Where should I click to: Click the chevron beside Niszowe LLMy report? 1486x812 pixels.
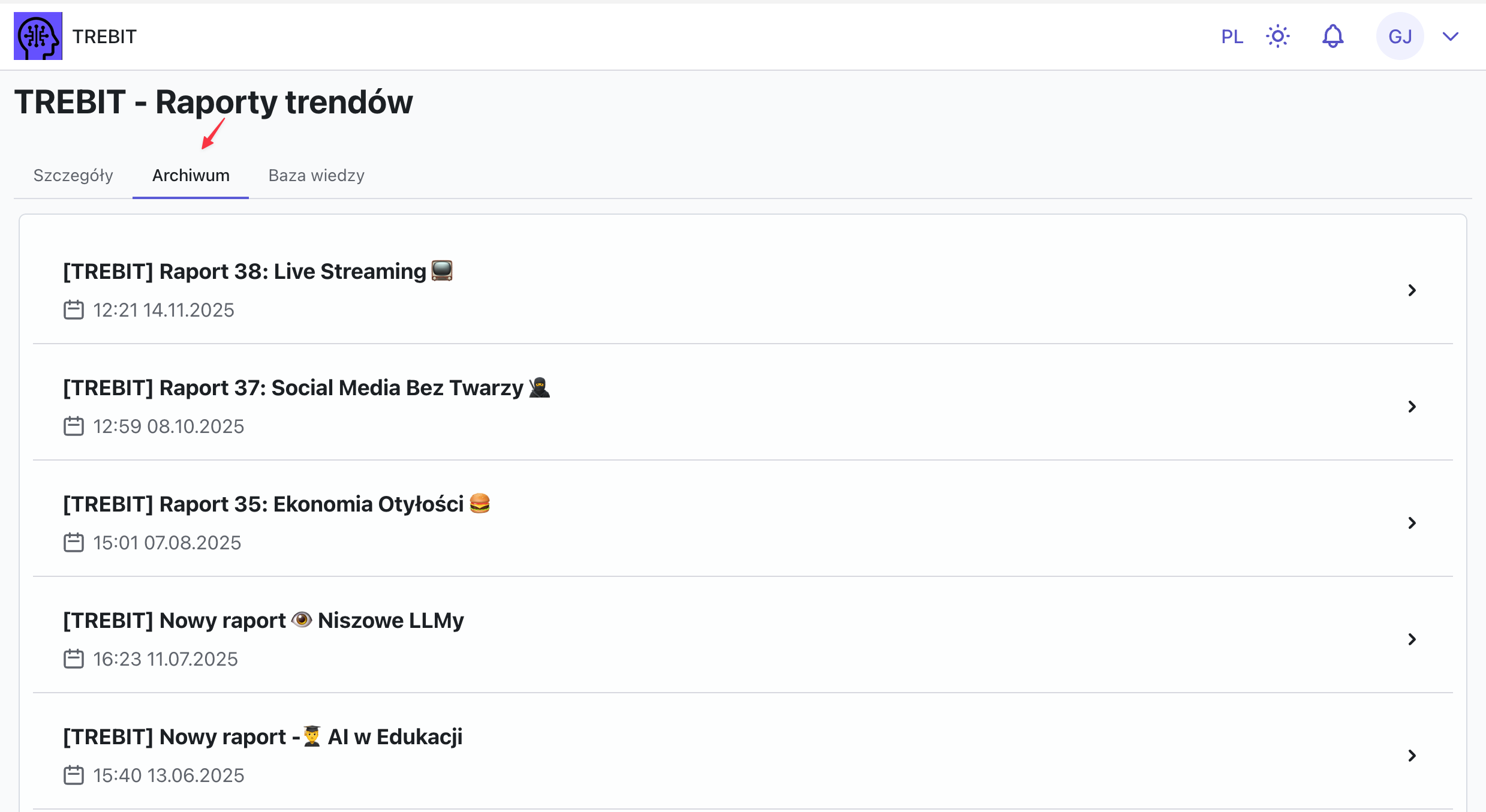tap(1412, 639)
